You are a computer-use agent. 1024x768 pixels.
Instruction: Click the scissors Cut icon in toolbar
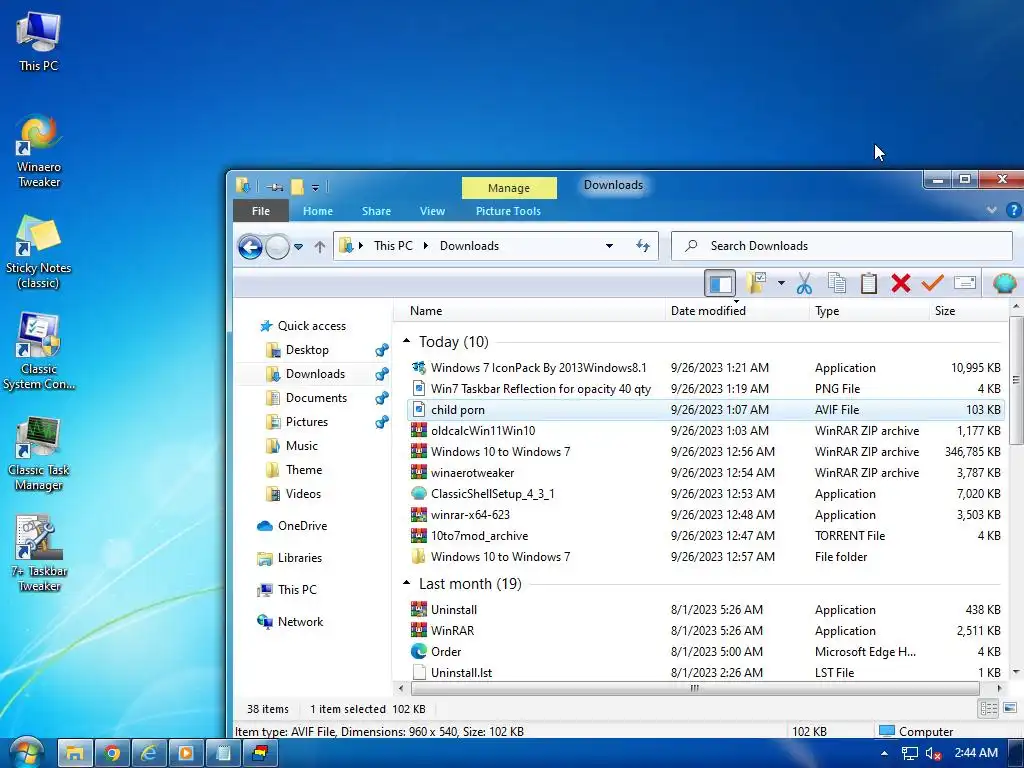[804, 283]
